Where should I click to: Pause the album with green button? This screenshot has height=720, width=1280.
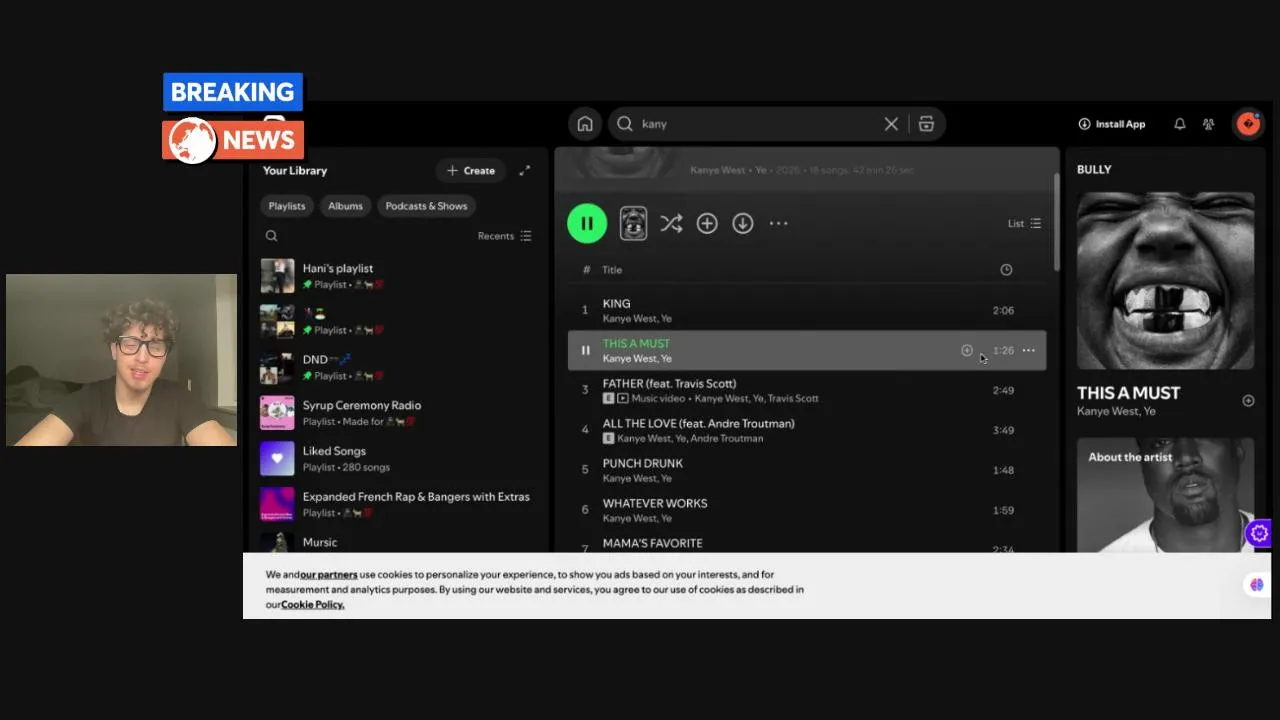(587, 224)
